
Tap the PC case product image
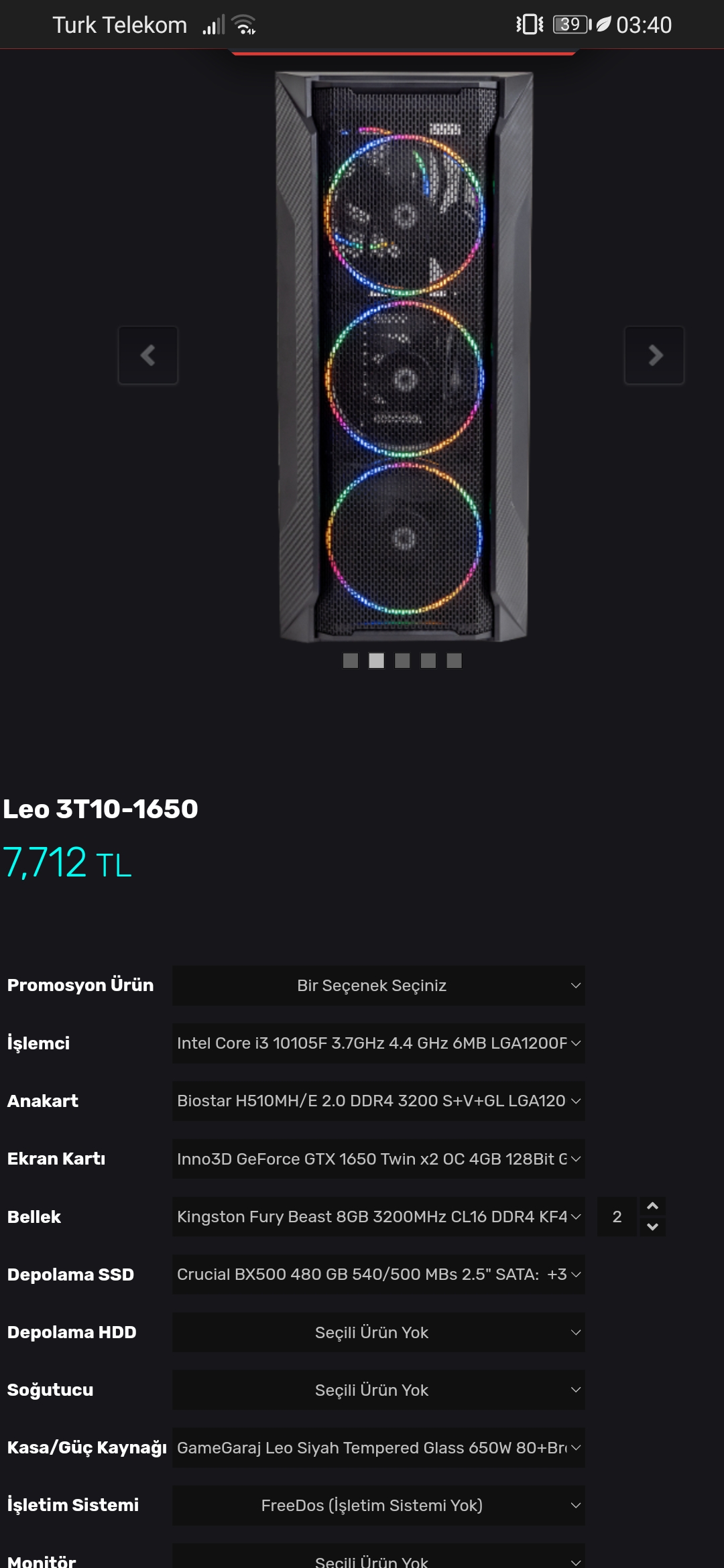pyautogui.click(x=404, y=356)
